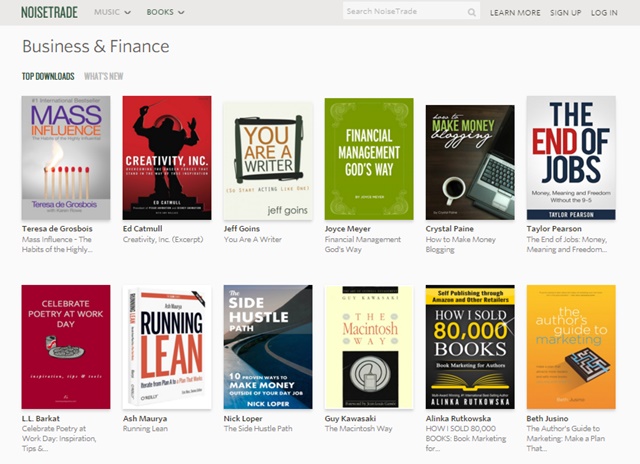
Task: Expand the Books dropdown menu
Action: click(x=165, y=13)
